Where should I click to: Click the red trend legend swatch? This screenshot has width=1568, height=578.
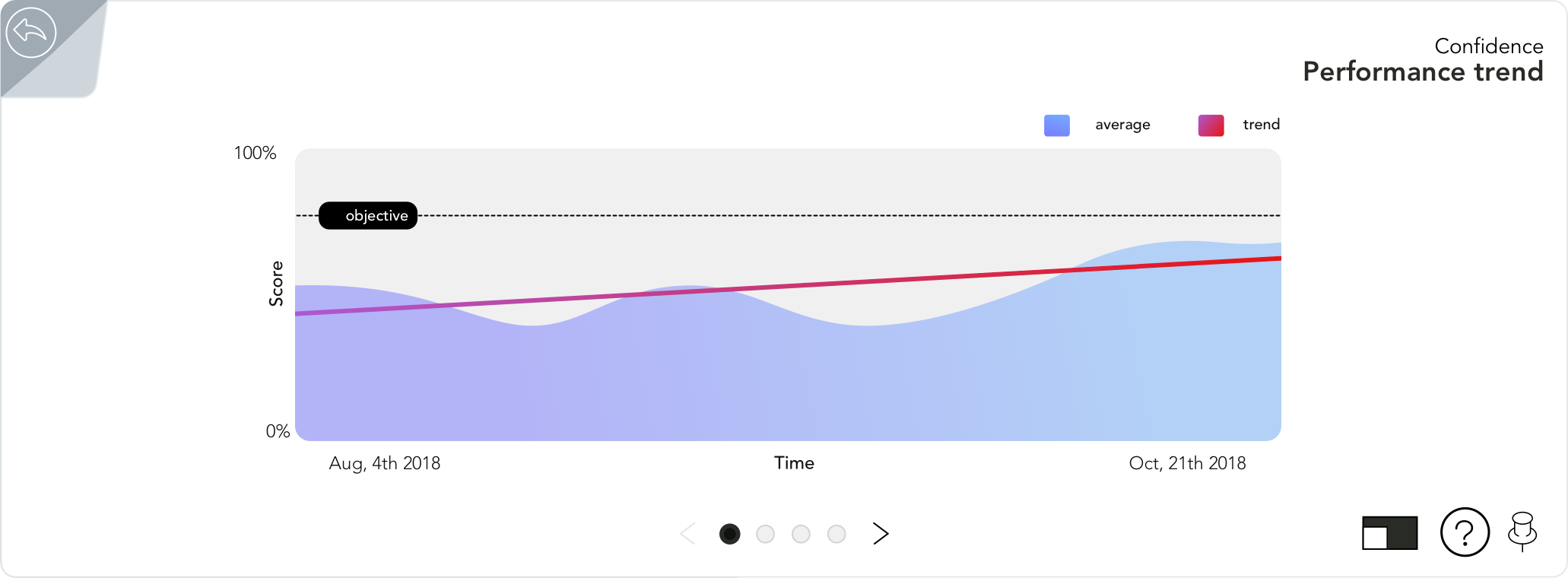tap(1211, 125)
